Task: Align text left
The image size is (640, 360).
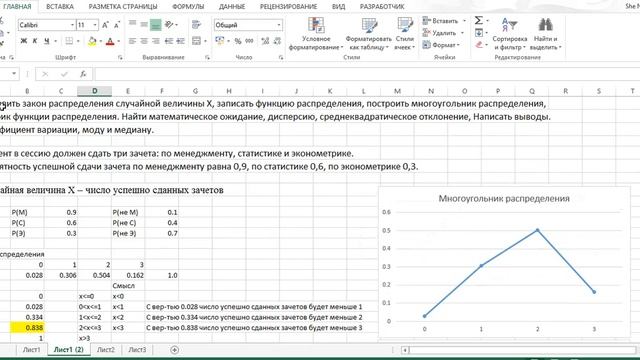Action: (132, 41)
